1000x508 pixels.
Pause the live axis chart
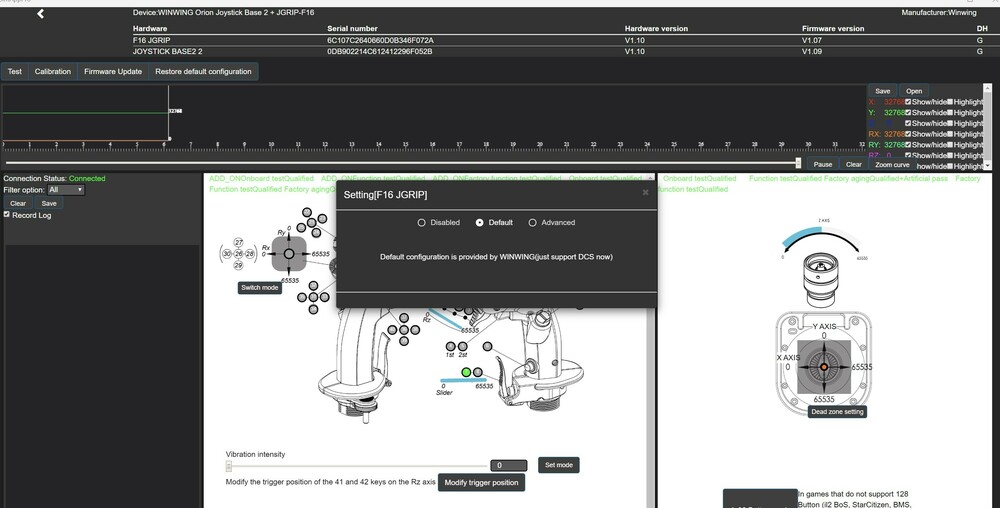point(823,164)
